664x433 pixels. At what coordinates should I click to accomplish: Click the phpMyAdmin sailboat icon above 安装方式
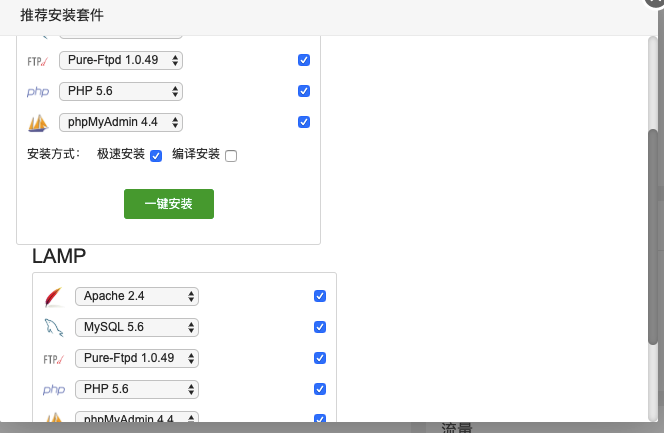[x=38, y=123]
